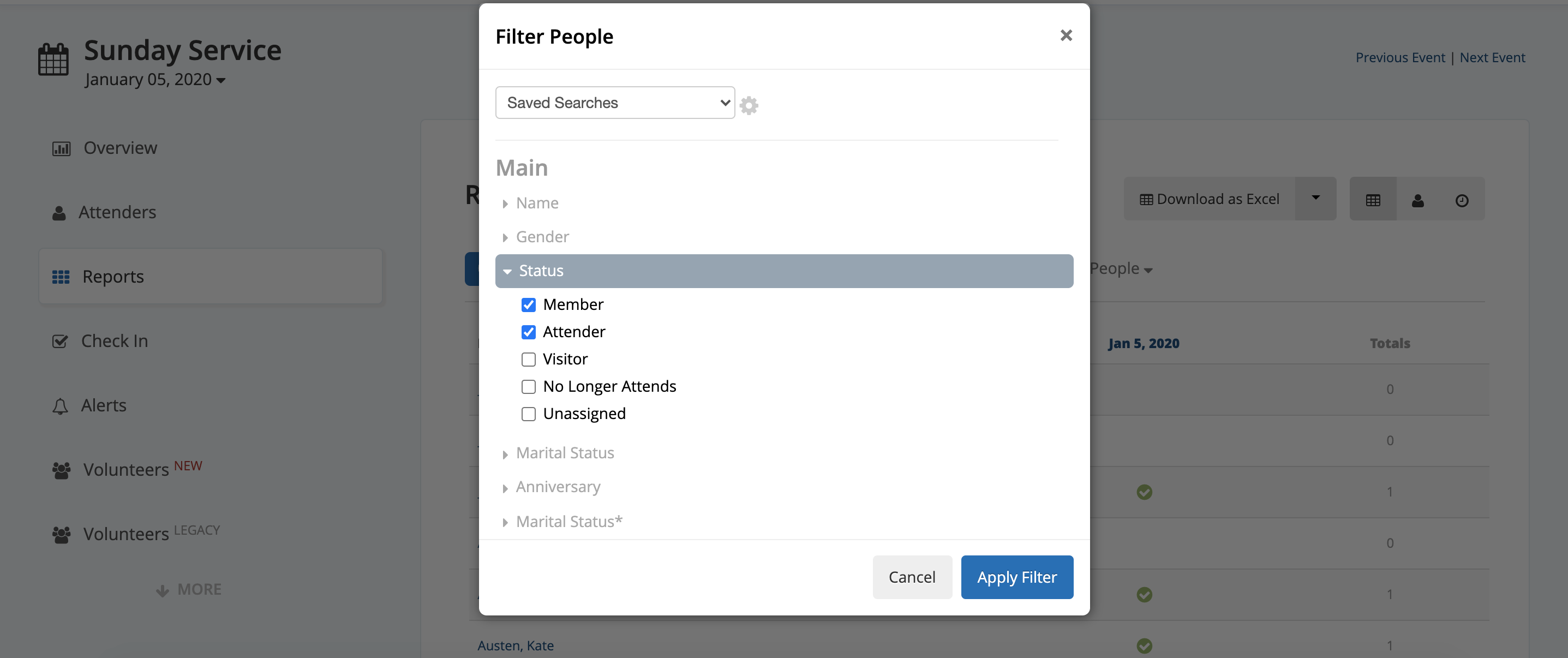Click the Apply Filter button
The width and height of the screenshot is (1568, 658).
coord(1016,577)
